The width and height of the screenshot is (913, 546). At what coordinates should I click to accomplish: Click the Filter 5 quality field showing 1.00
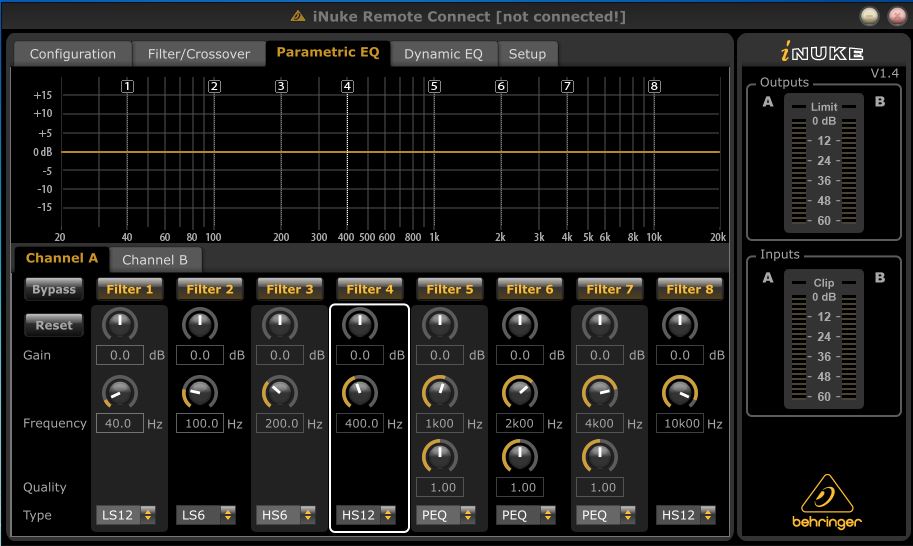point(440,487)
